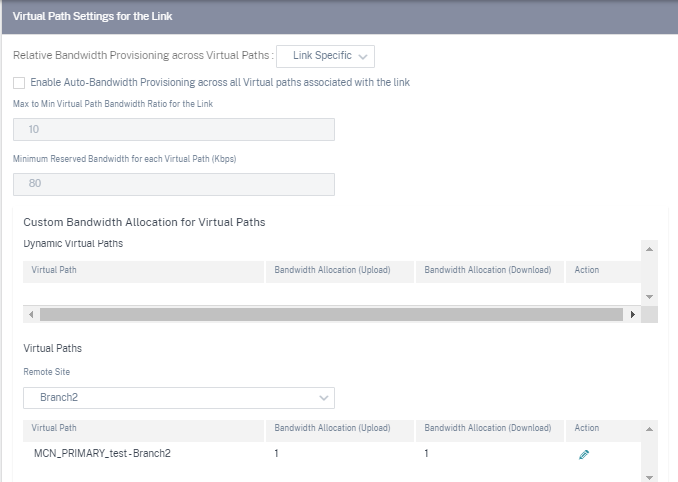Image resolution: width=678 pixels, height=482 pixels.
Task: Click the Minimum Reserved Bandwidth field
Action: tap(174, 184)
